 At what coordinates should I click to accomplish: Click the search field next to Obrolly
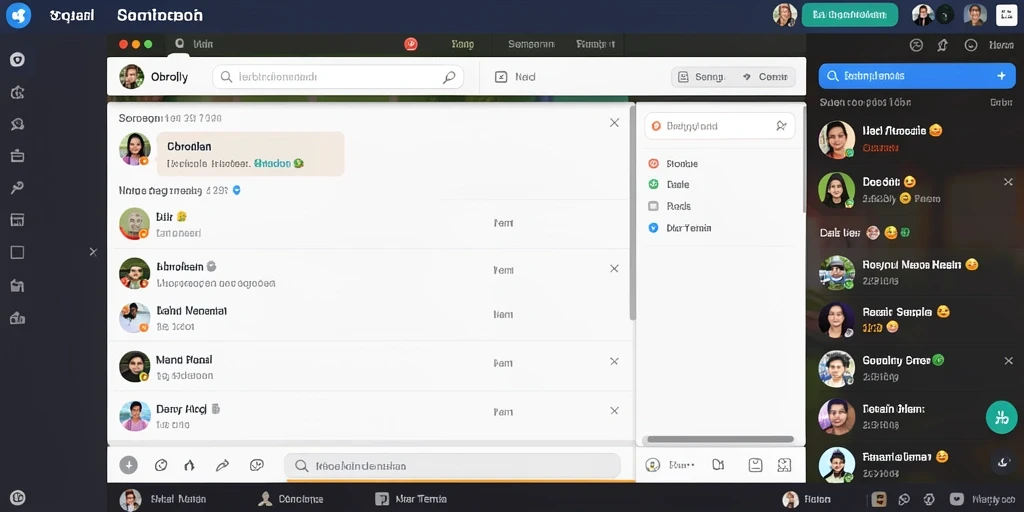pyautogui.click(x=338, y=77)
